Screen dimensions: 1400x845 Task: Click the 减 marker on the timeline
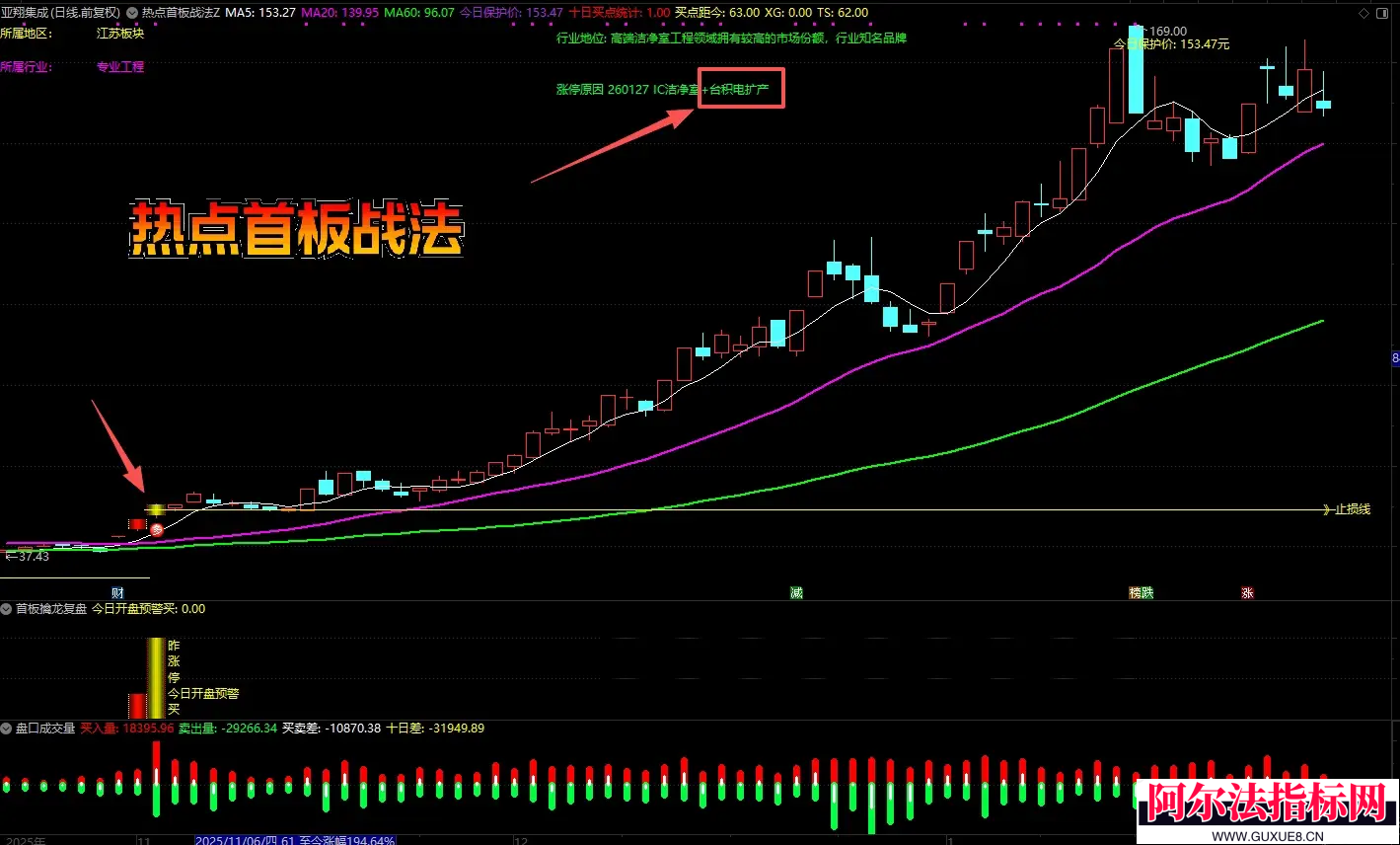796,593
